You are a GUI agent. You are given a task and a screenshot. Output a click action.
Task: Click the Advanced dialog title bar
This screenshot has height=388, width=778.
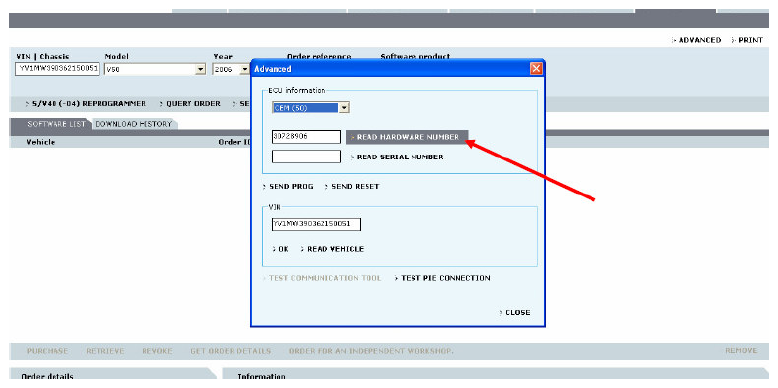389,68
